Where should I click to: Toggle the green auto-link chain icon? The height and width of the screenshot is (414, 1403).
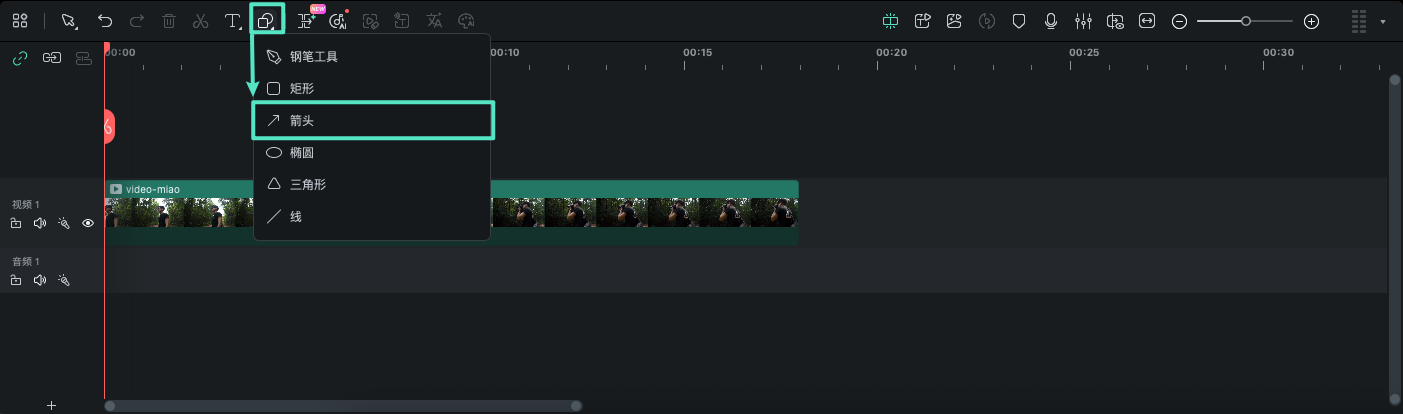click(x=19, y=58)
